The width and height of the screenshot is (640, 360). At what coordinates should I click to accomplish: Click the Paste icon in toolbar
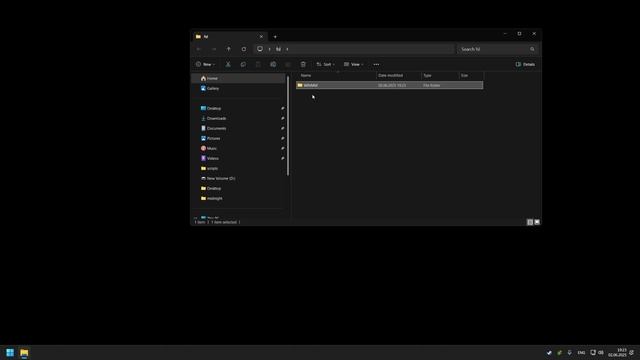258,64
